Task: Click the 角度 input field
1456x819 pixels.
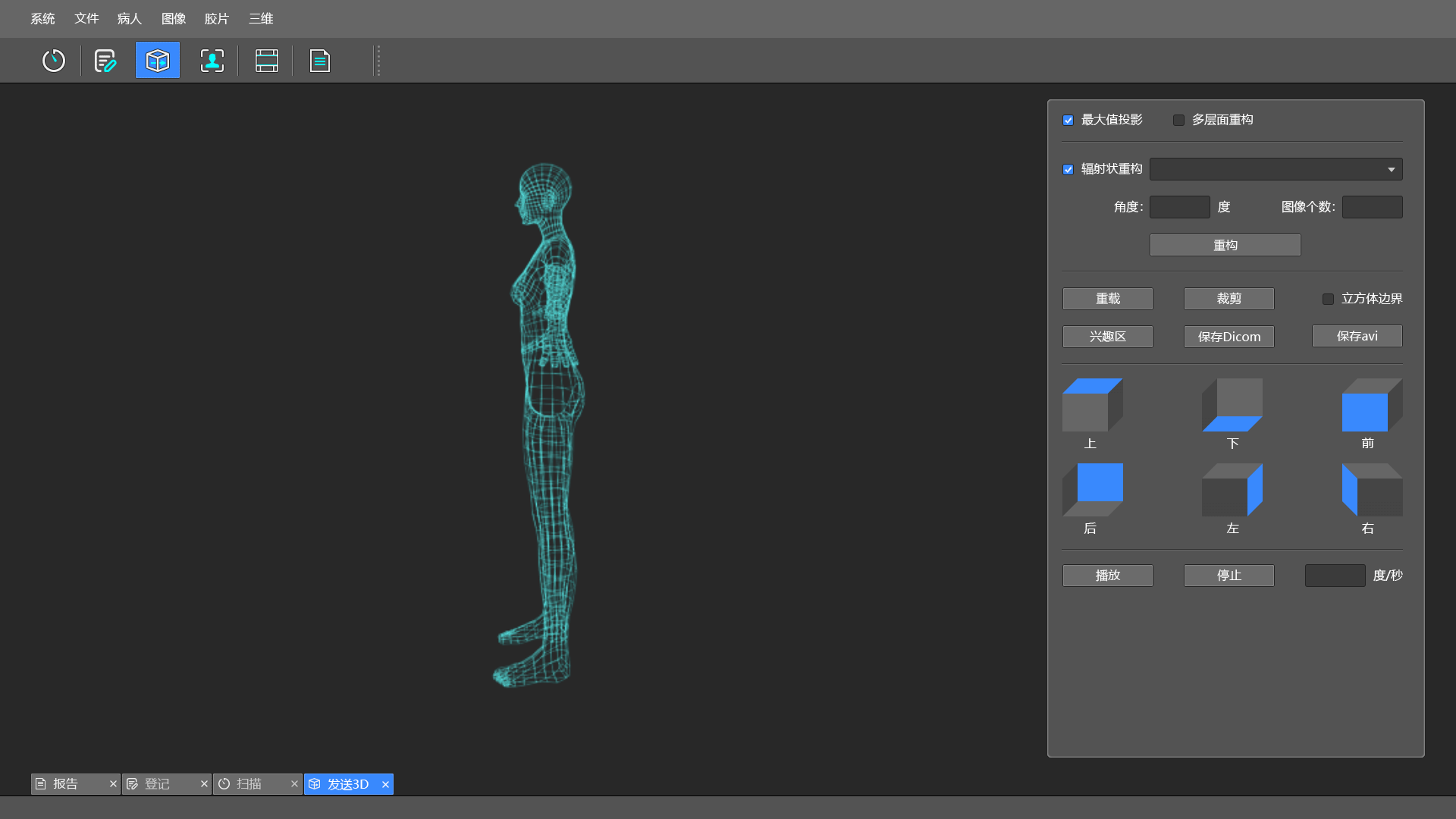Action: pos(1179,207)
